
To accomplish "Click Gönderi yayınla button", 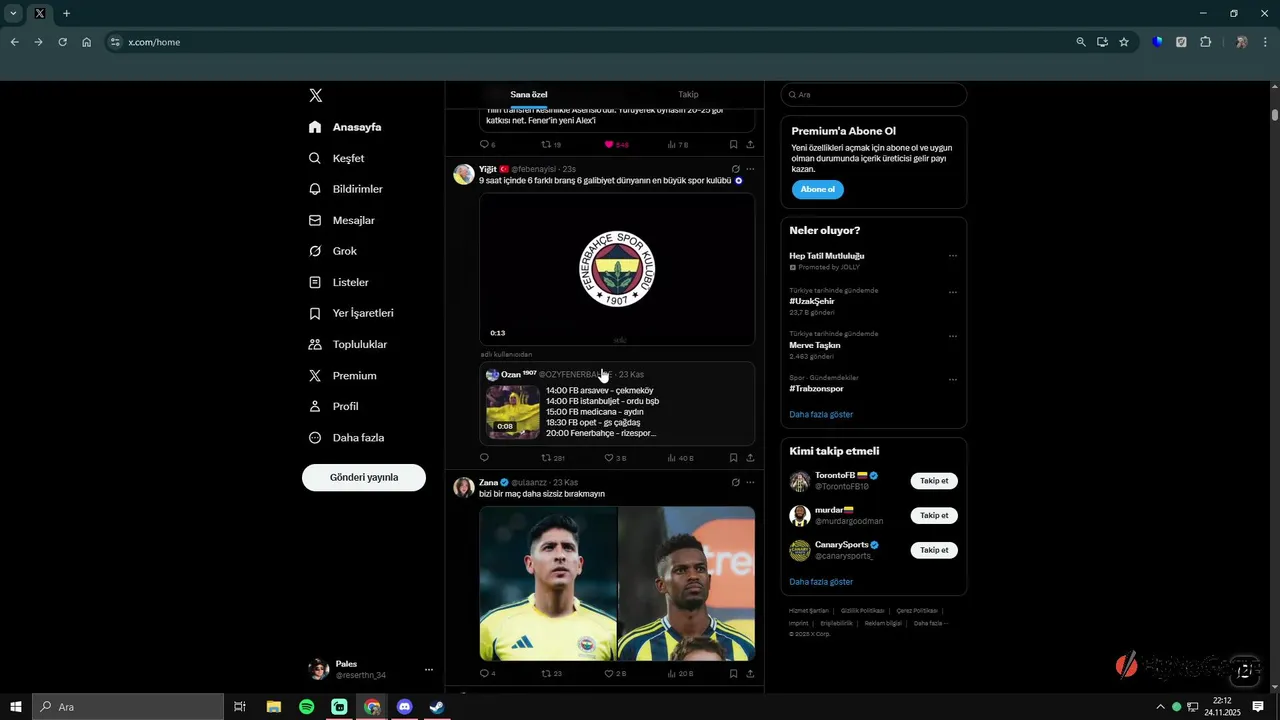I will click(364, 477).
